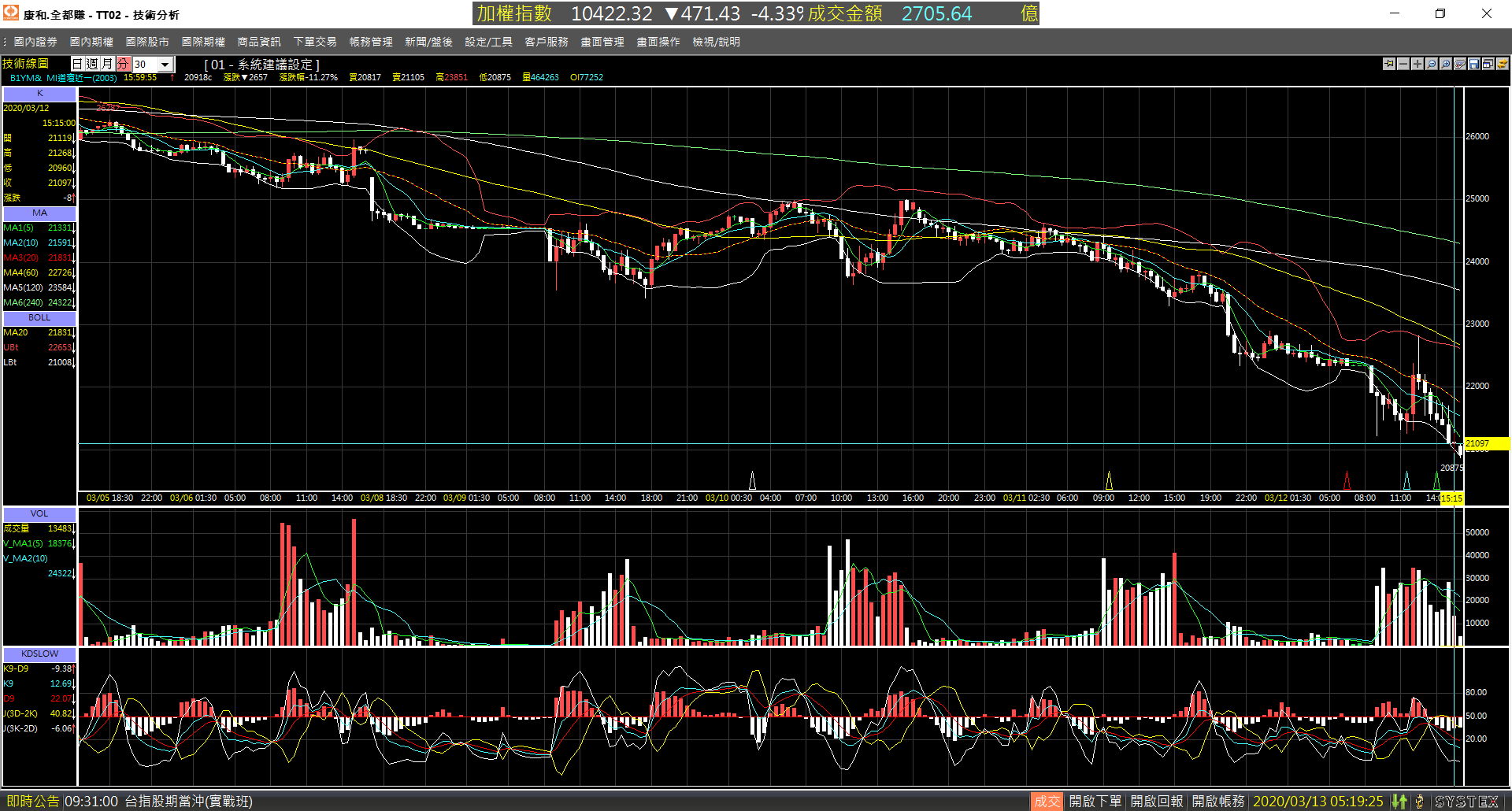
Task: Click the MA3(20) red legend entry
Action: [x=39, y=258]
